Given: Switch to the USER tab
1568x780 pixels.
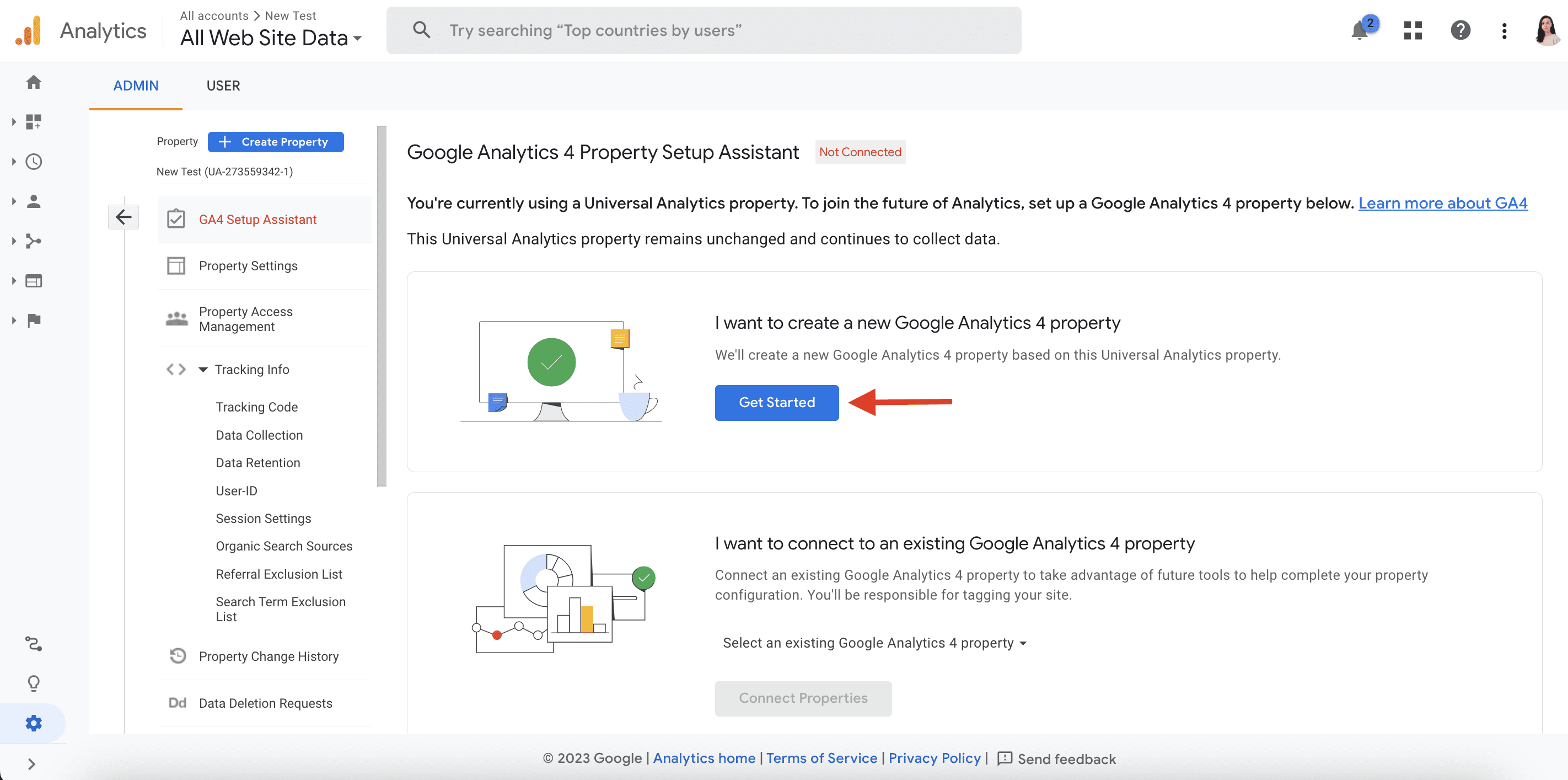Looking at the screenshot, I should click(x=223, y=85).
